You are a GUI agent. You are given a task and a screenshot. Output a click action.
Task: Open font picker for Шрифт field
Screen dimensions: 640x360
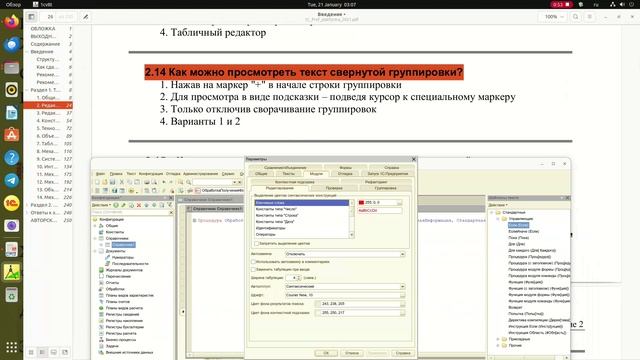coord(402,295)
